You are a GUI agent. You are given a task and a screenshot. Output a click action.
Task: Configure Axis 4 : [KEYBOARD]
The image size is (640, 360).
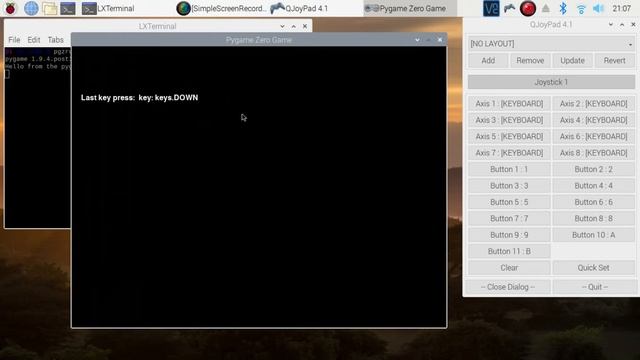[x=593, y=120]
